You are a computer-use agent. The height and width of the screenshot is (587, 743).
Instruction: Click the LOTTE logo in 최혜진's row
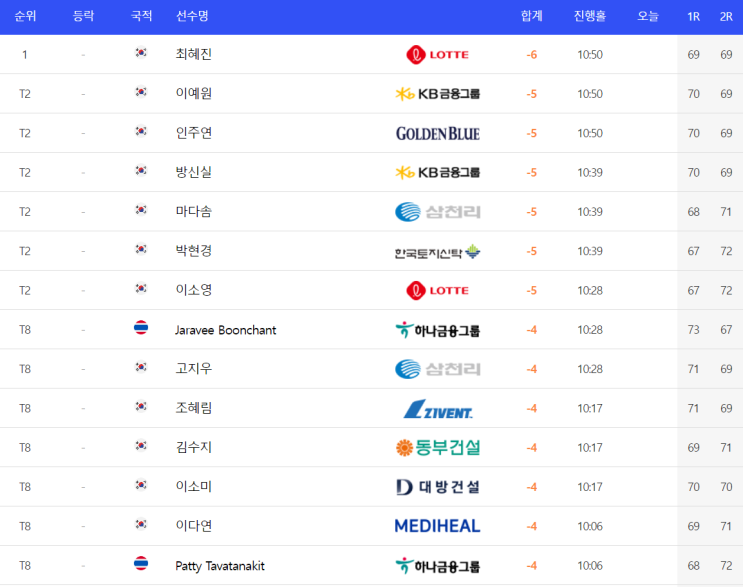pyautogui.click(x=437, y=54)
